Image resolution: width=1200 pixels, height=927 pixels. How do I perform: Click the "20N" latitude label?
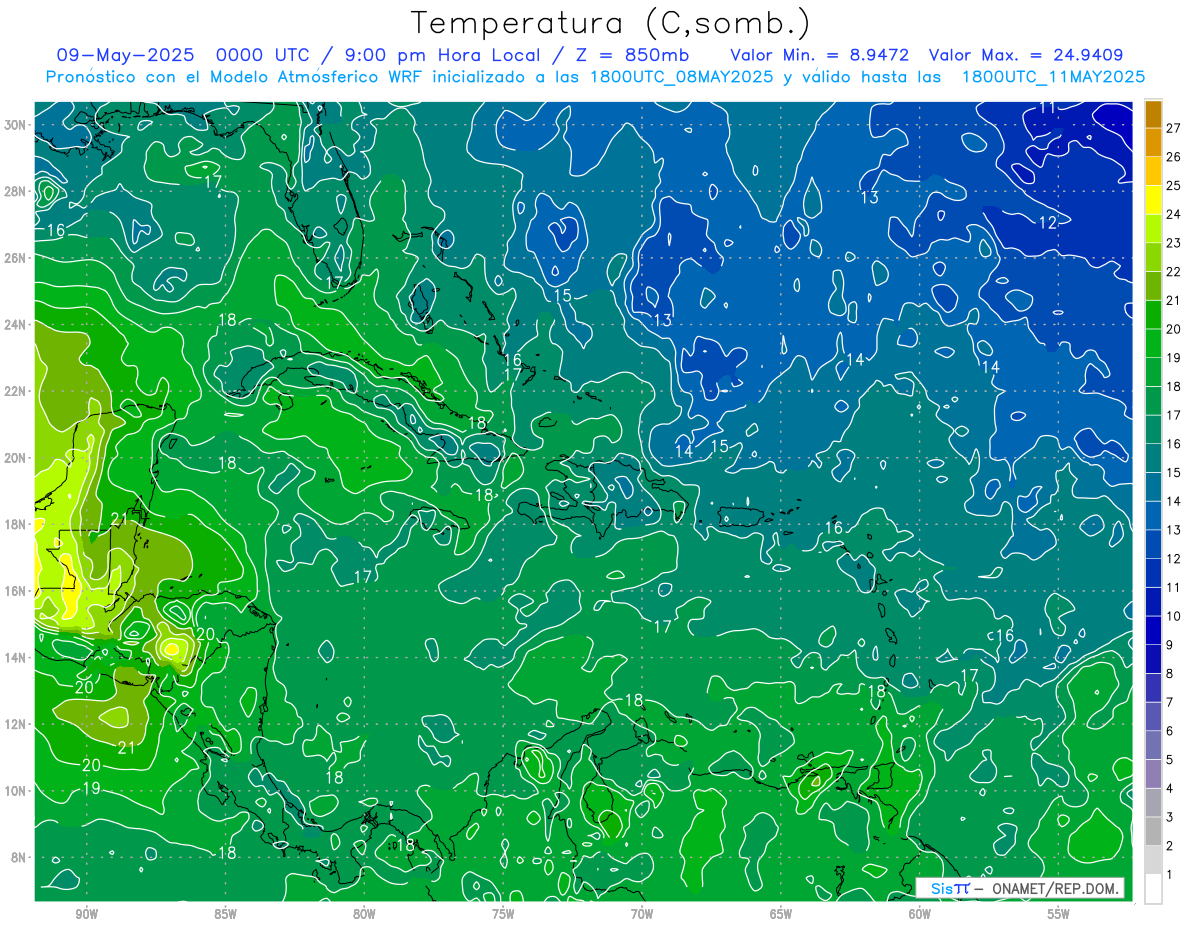[x=17, y=458]
